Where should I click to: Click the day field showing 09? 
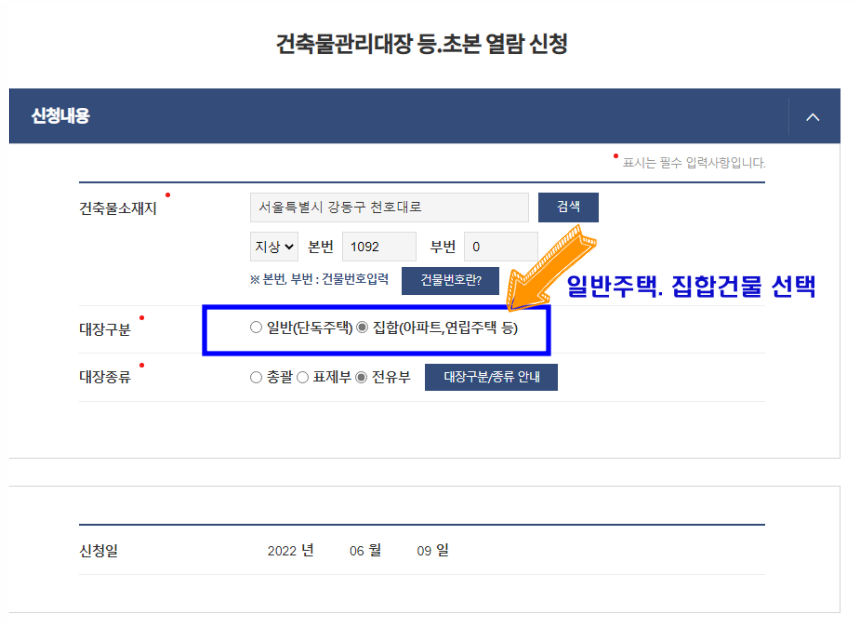click(x=424, y=549)
